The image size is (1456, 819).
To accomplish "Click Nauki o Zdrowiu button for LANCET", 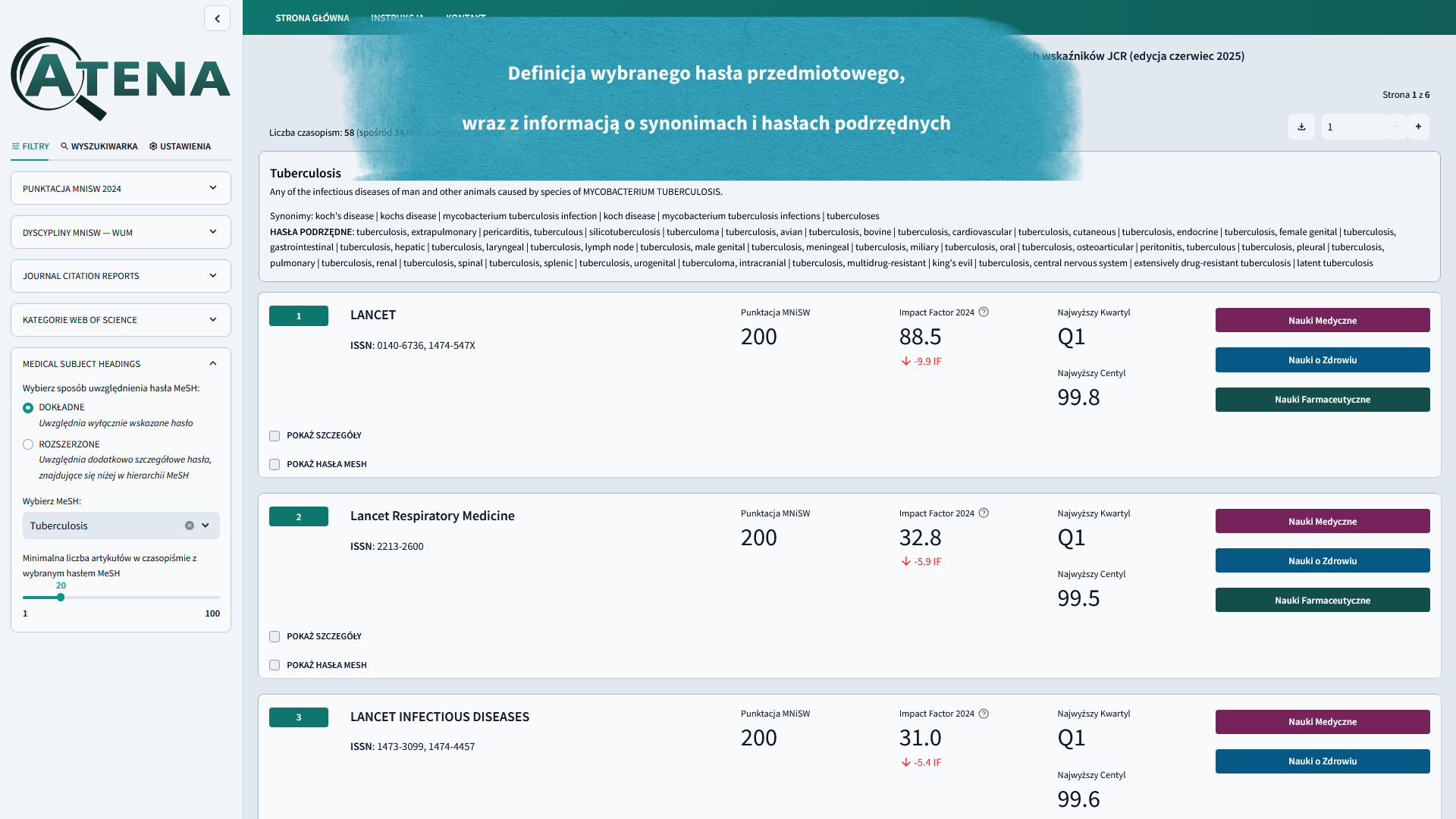I will pyautogui.click(x=1323, y=360).
